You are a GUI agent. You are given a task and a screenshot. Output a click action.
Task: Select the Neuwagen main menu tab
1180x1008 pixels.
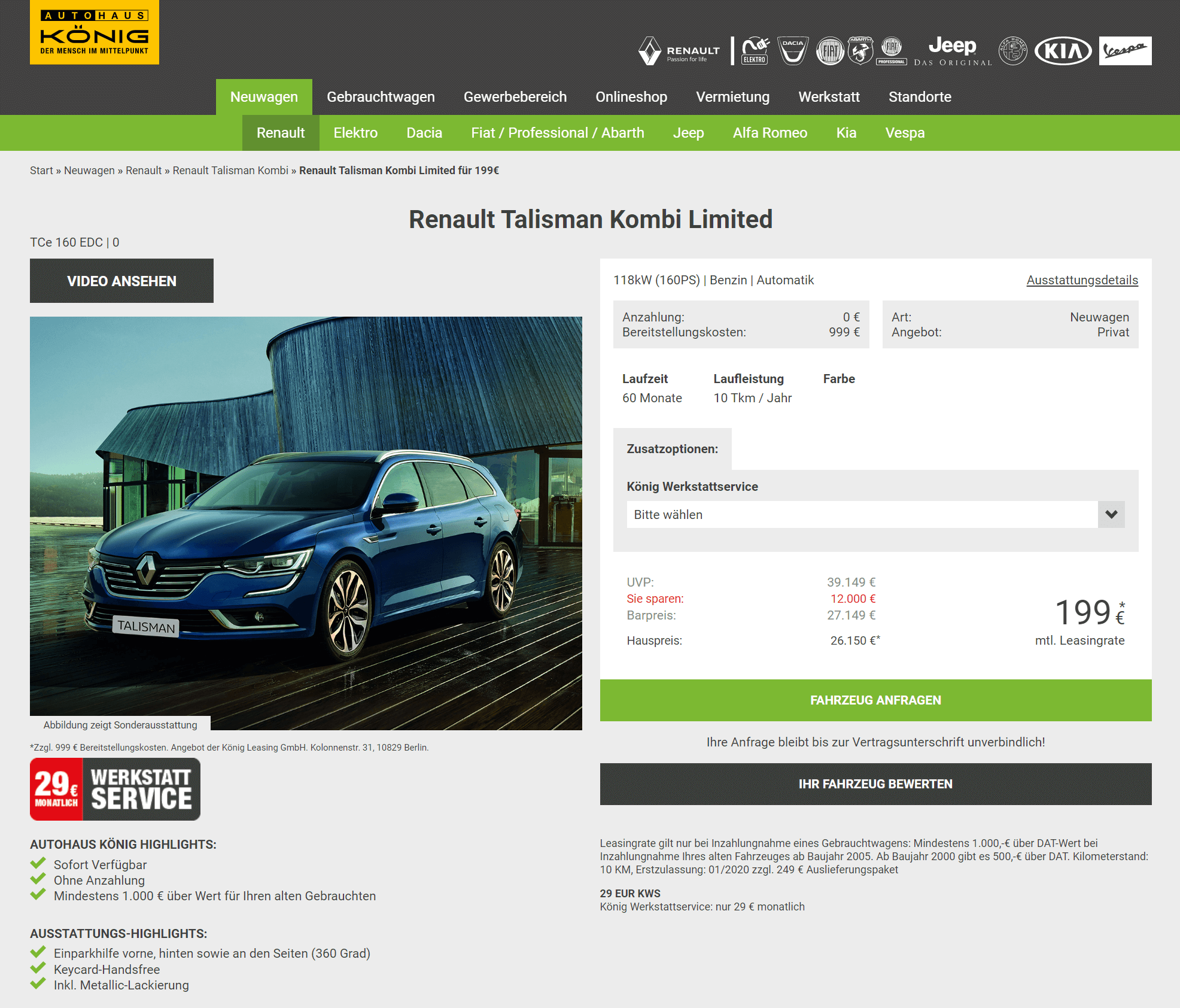264,97
